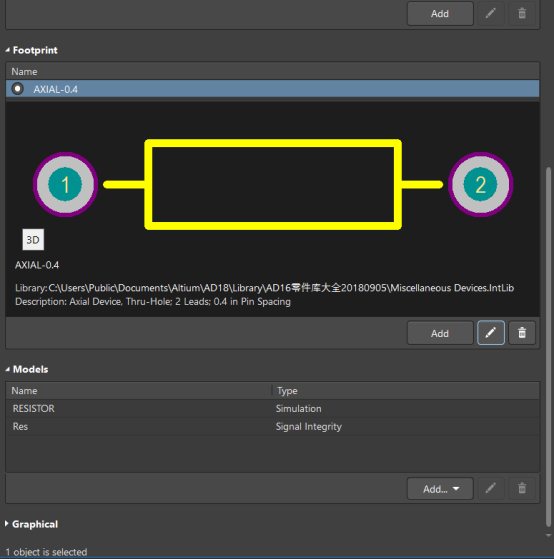Open the Add... dropdown in Models
Viewport: 554px width, 559px height.
pyautogui.click(x=440, y=488)
